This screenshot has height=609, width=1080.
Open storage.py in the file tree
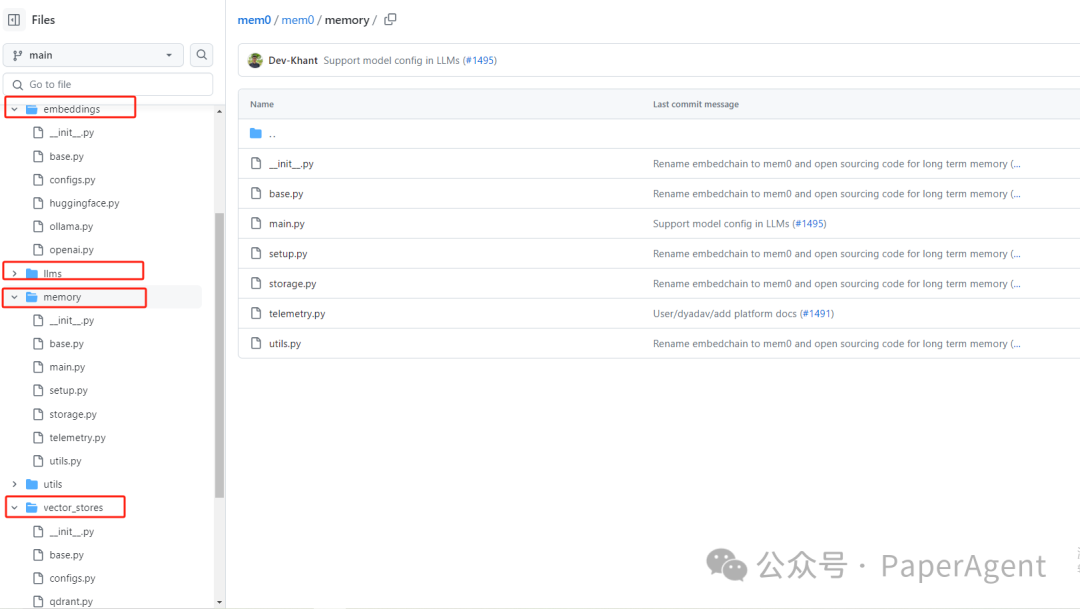[73, 414]
